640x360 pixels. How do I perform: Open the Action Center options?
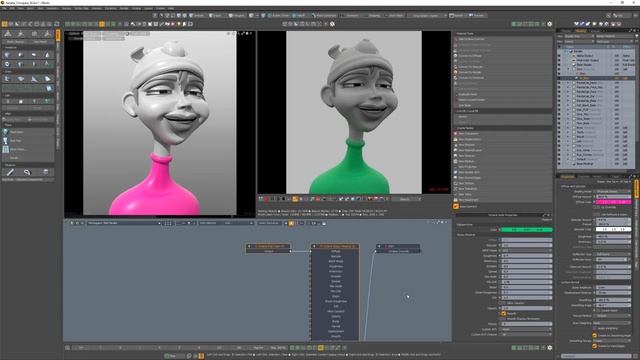pos(280,16)
